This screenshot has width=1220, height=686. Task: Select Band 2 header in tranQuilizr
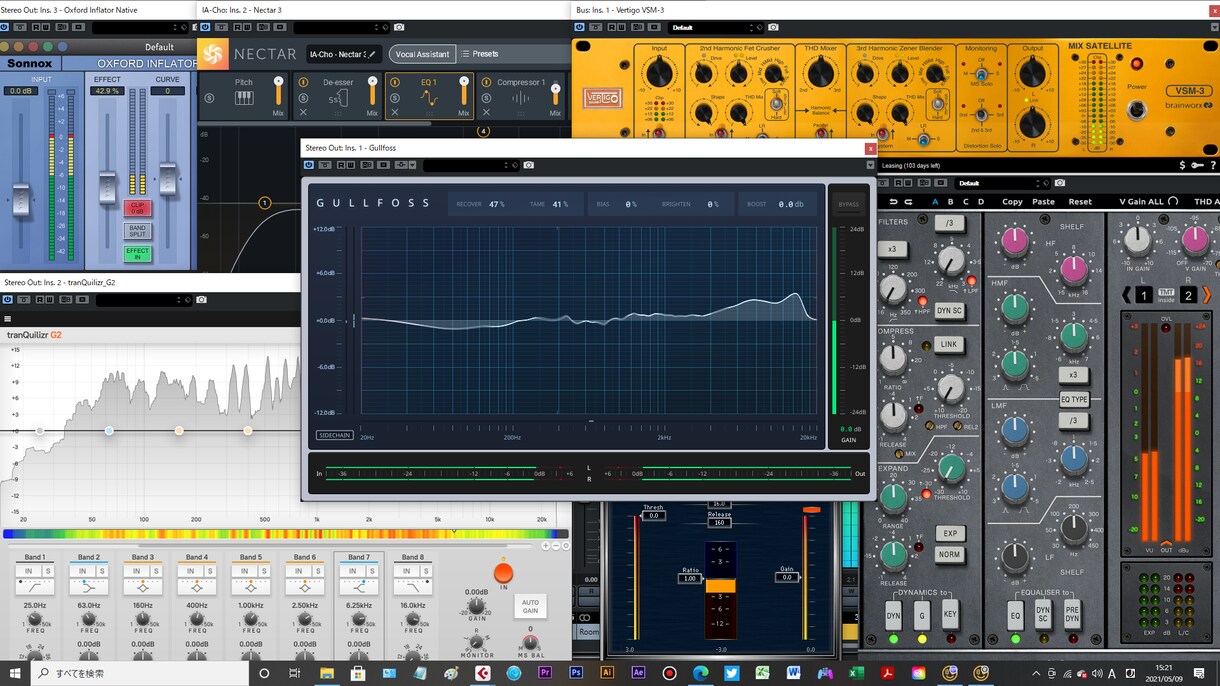pyautogui.click(x=89, y=557)
